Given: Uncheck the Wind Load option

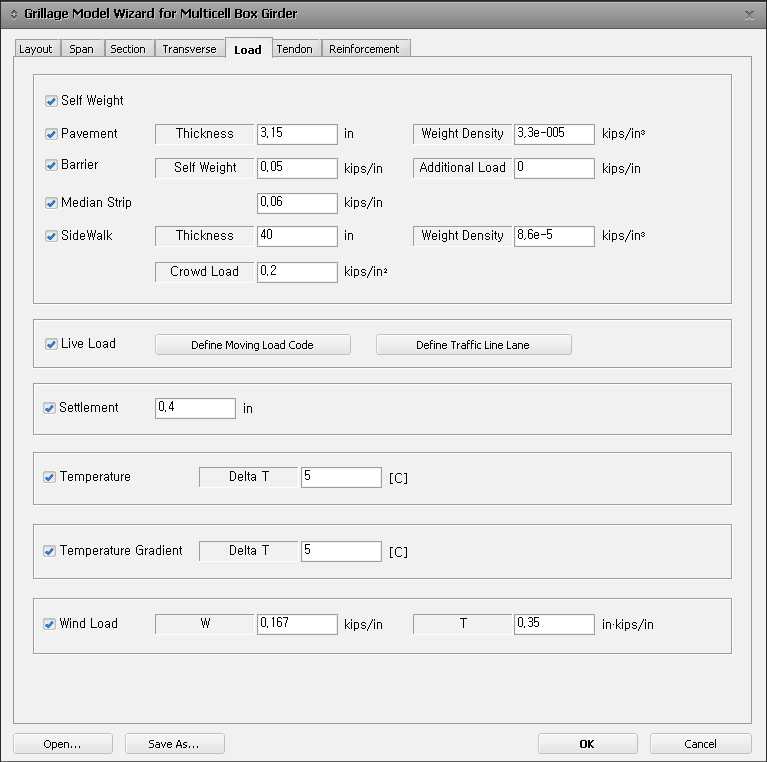Looking at the screenshot, I should coord(50,624).
